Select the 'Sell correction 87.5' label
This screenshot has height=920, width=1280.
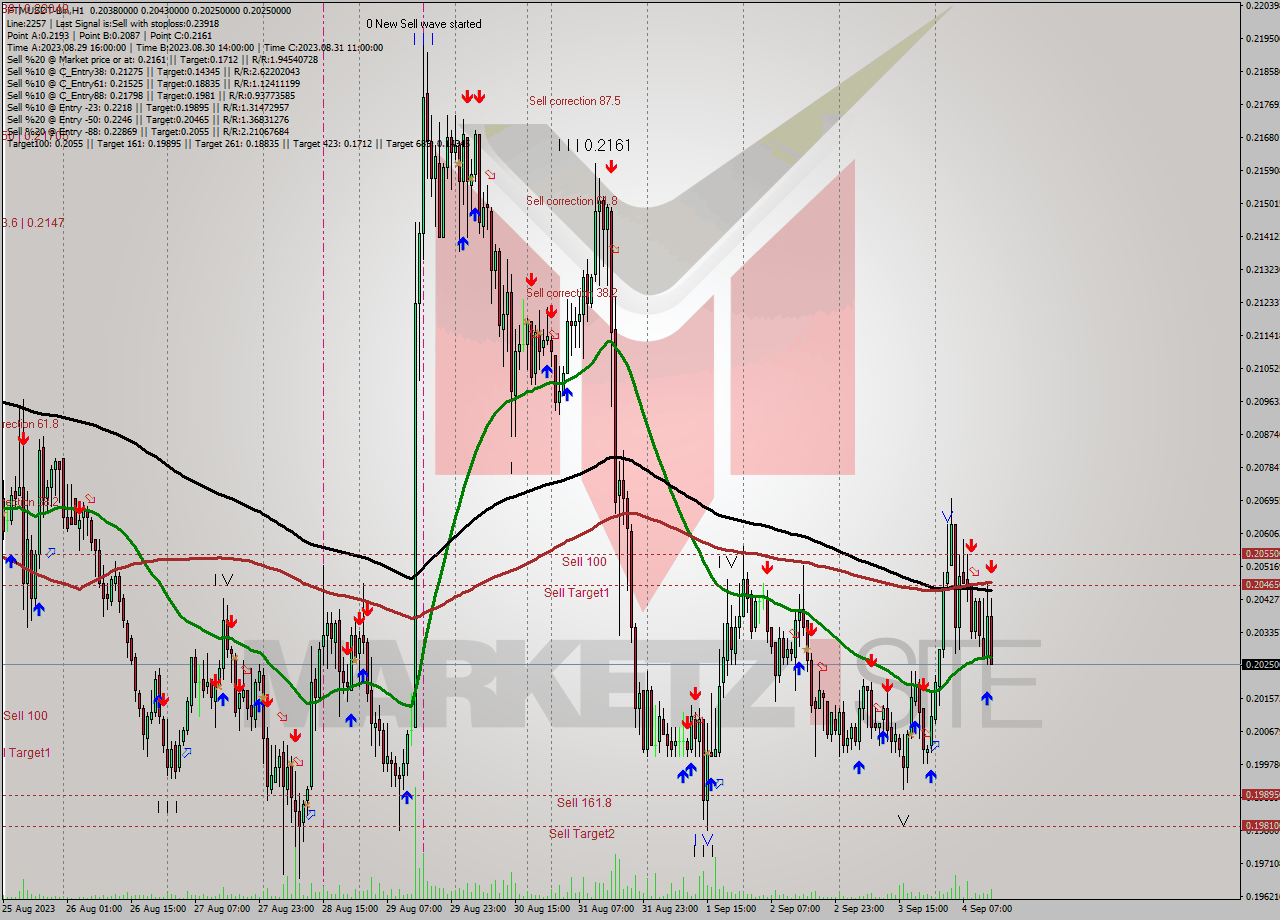pos(574,101)
